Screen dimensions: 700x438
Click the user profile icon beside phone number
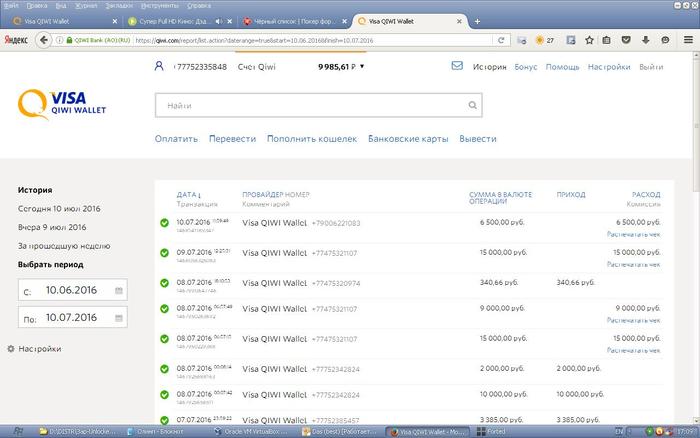pyautogui.click(x=158, y=66)
